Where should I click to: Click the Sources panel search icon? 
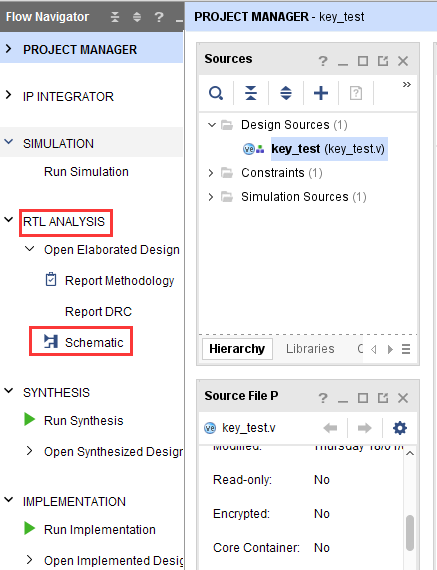(216, 93)
